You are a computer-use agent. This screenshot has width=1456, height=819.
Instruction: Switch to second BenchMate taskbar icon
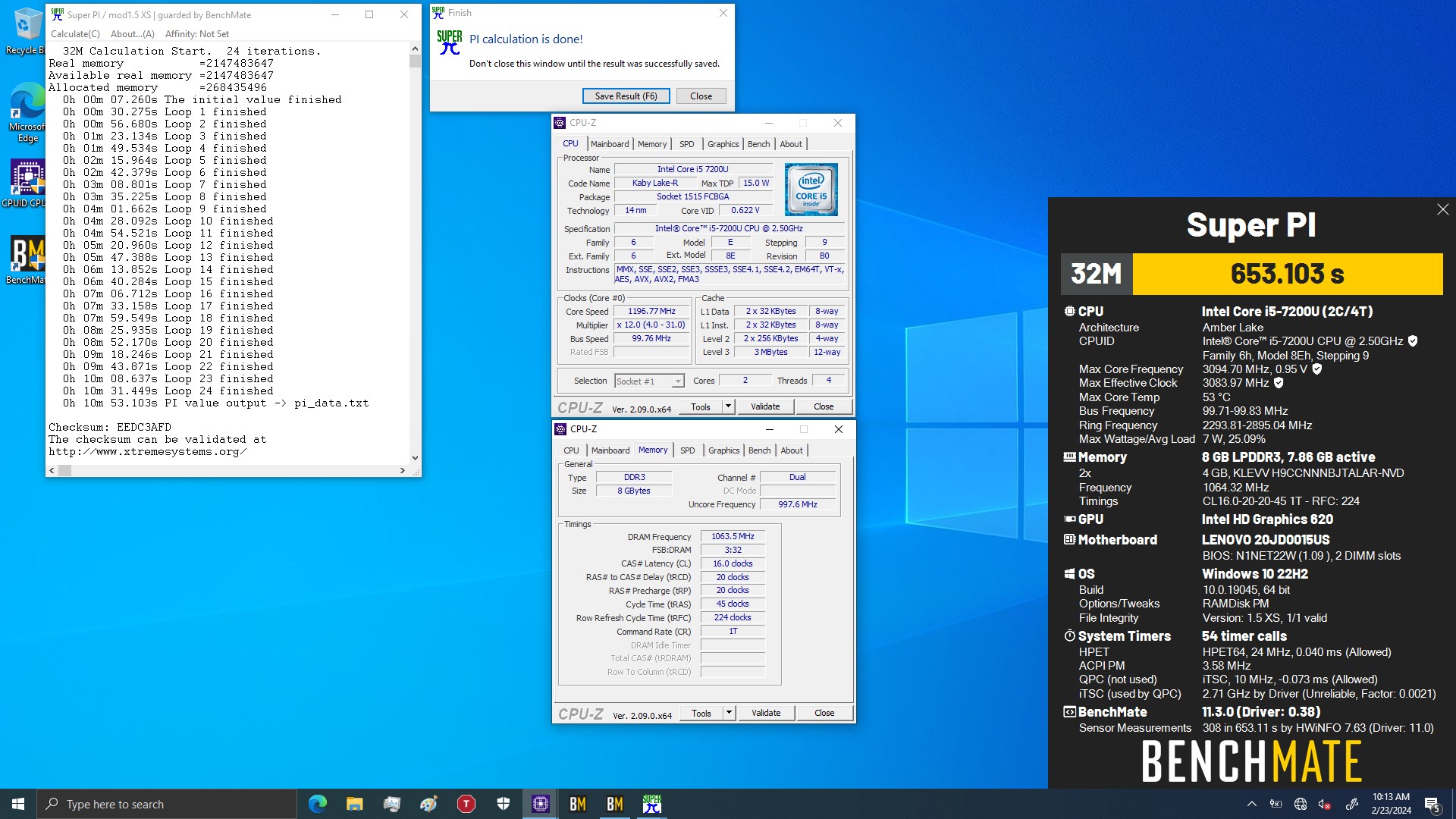615,804
